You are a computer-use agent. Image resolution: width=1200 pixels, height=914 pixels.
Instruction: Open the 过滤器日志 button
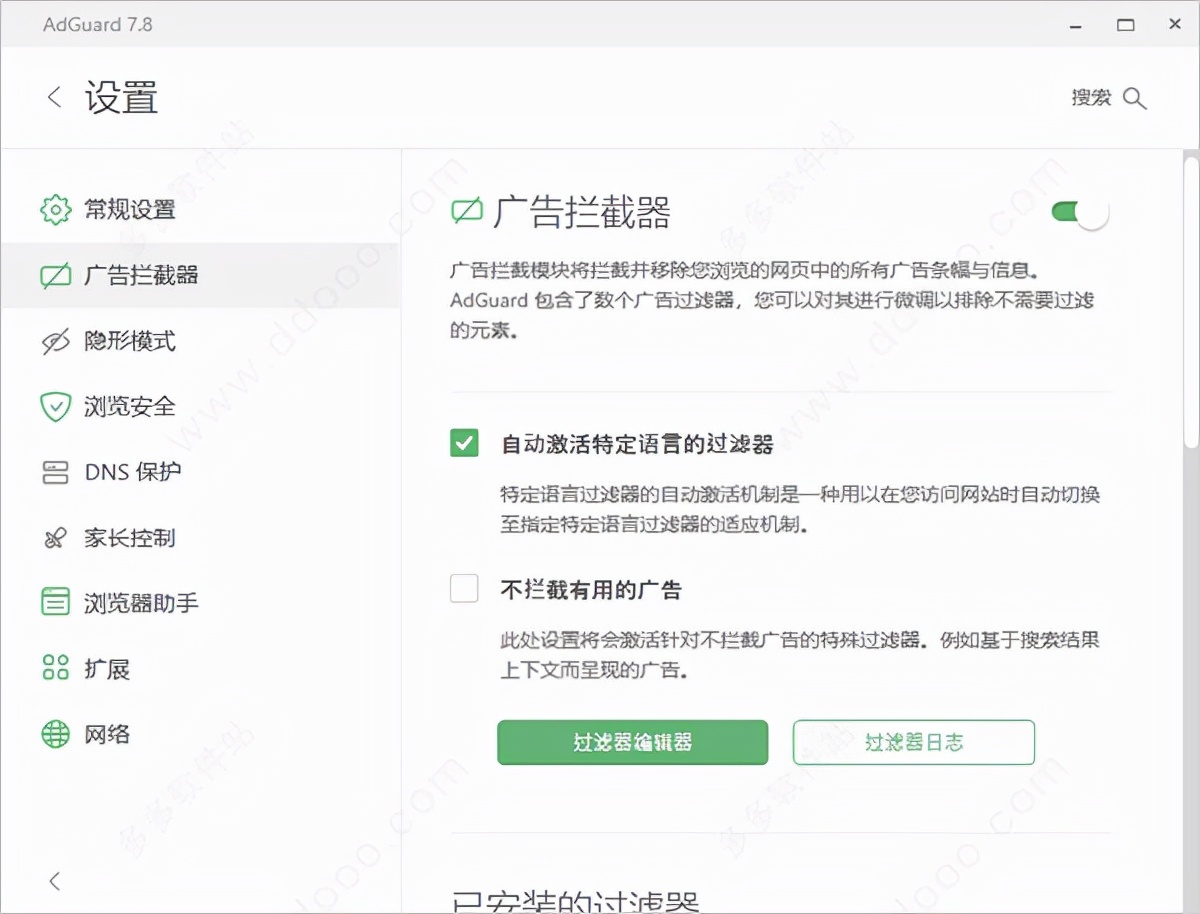coord(914,742)
